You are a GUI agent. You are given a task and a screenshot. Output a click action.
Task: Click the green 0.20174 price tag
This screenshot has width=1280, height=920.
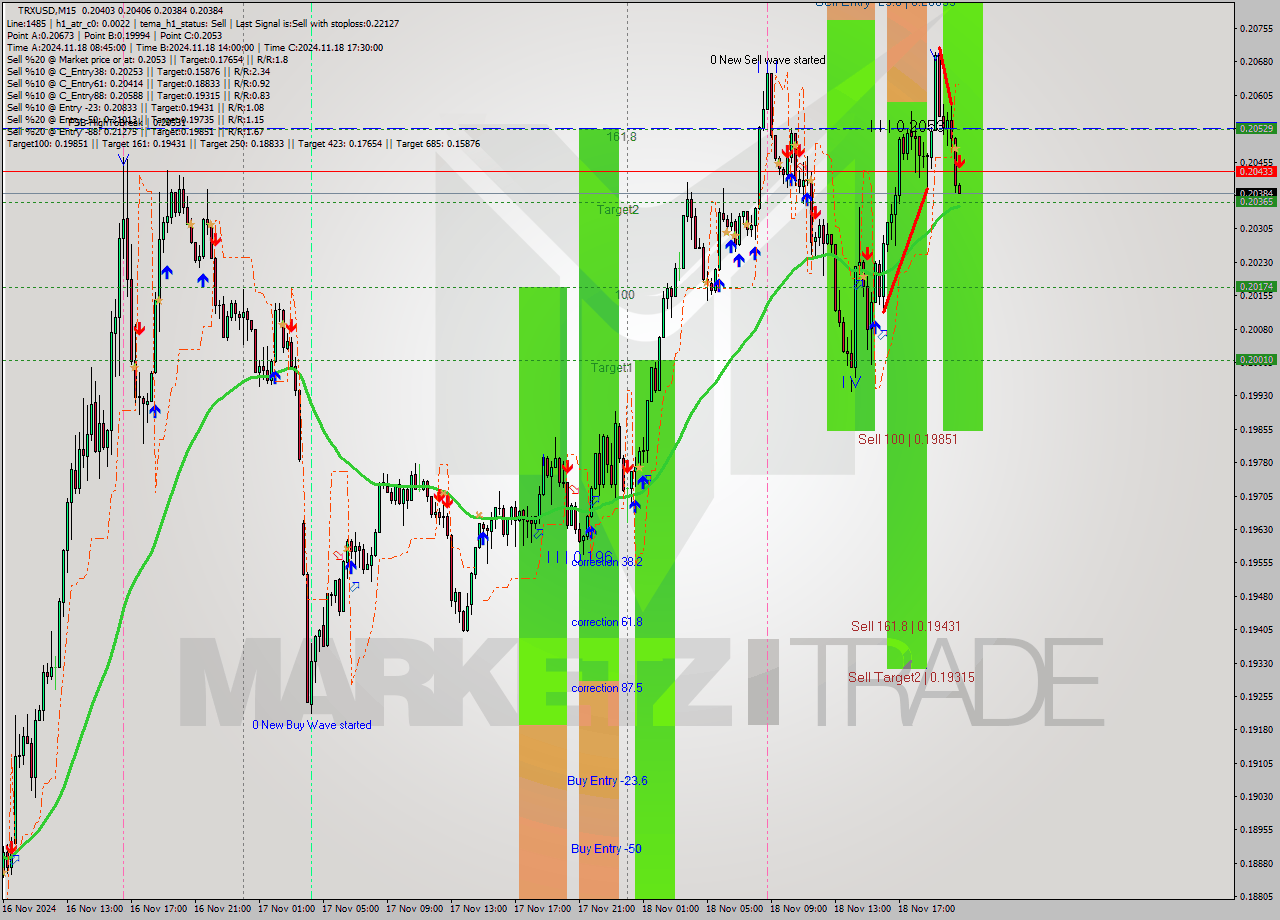(1256, 287)
